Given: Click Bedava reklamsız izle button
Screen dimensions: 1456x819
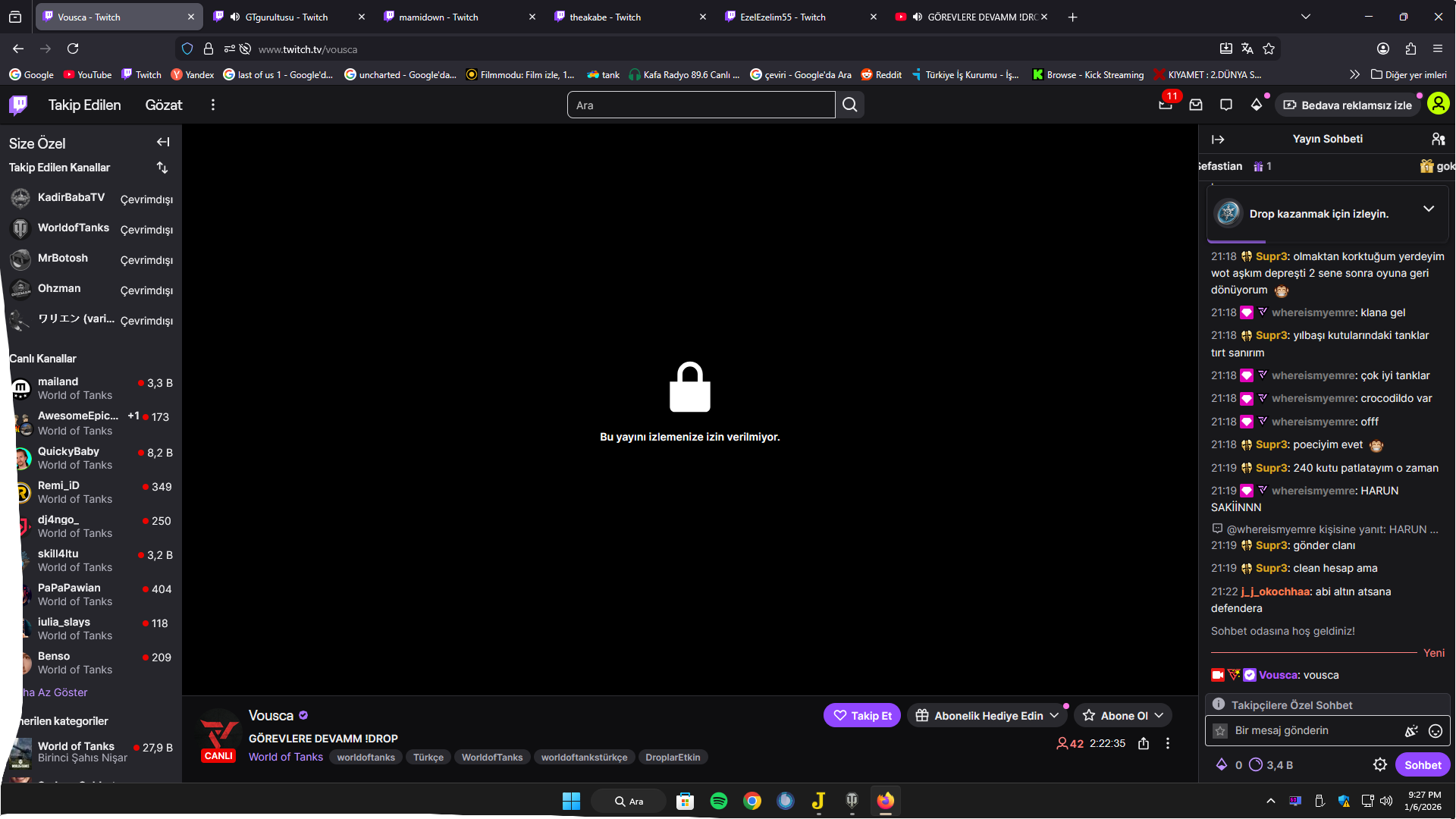Looking at the screenshot, I should point(1349,105).
